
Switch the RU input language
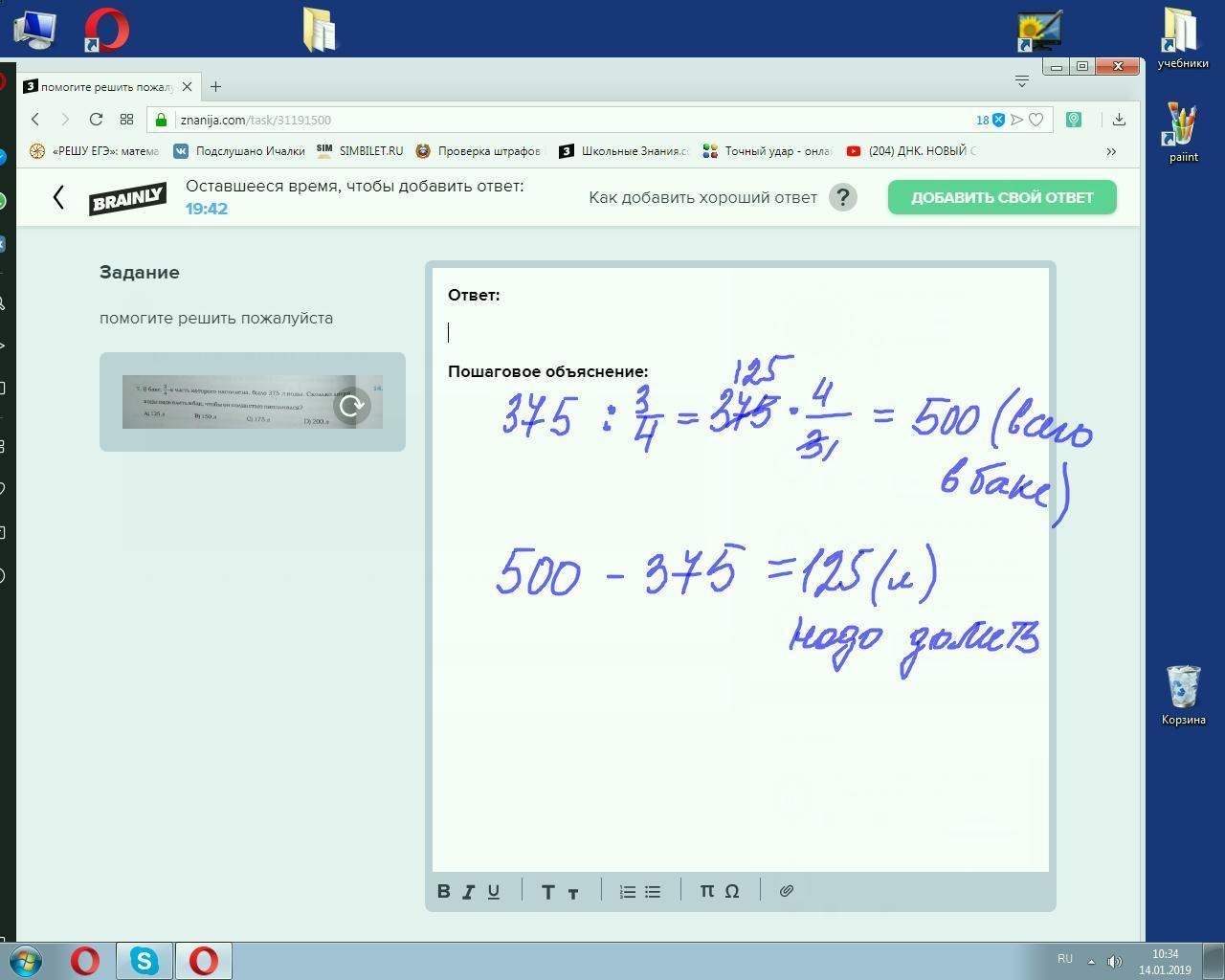[x=1064, y=959]
